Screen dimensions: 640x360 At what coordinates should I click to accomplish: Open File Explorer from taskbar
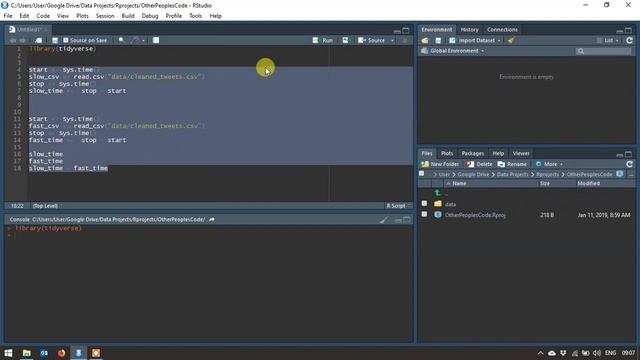click(x=27, y=353)
